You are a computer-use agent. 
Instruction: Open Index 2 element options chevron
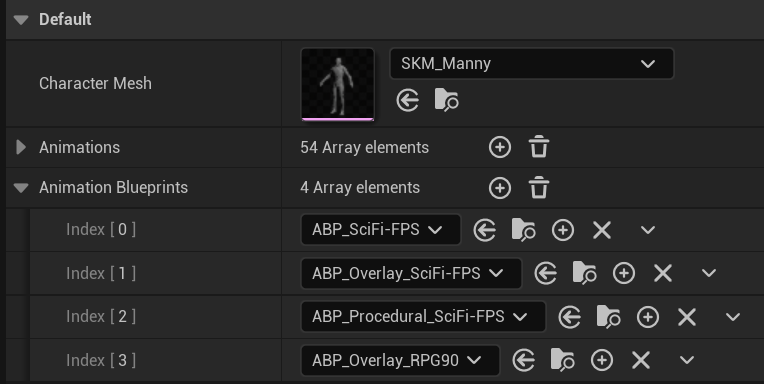[733, 317]
